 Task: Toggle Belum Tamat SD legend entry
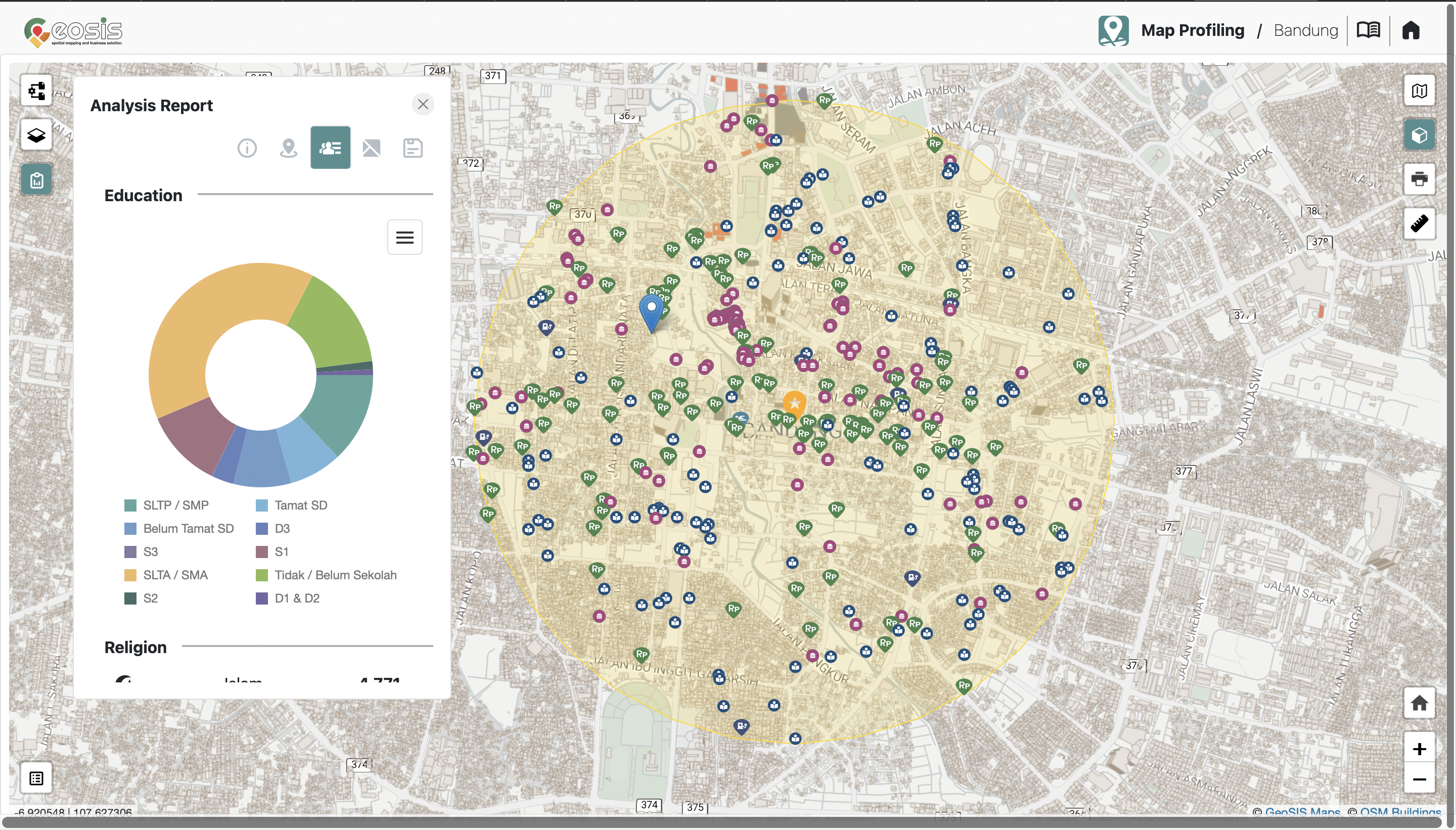(179, 528)
